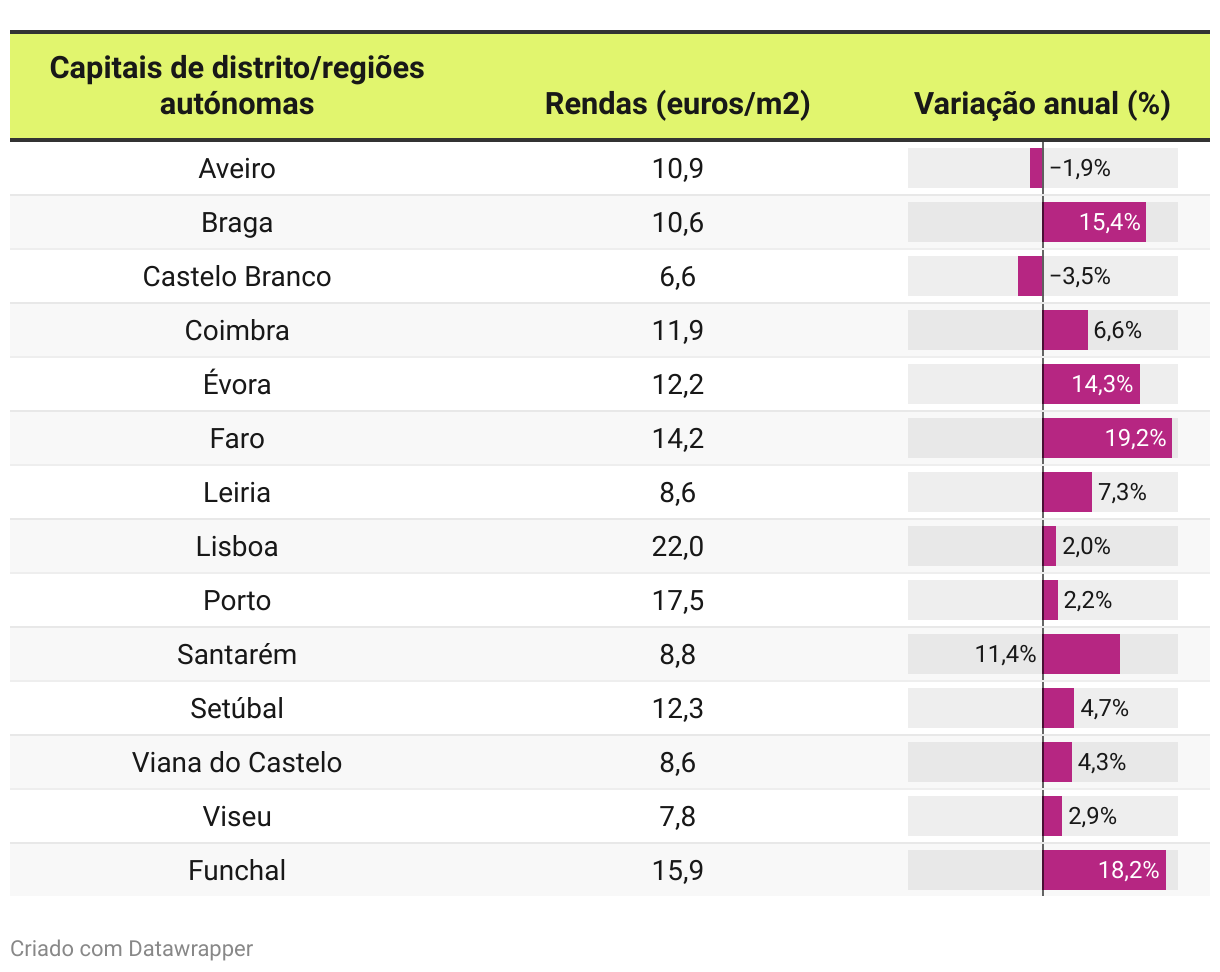Select the Aveiro −1,9% variation label

click(x=1080, y=168)
